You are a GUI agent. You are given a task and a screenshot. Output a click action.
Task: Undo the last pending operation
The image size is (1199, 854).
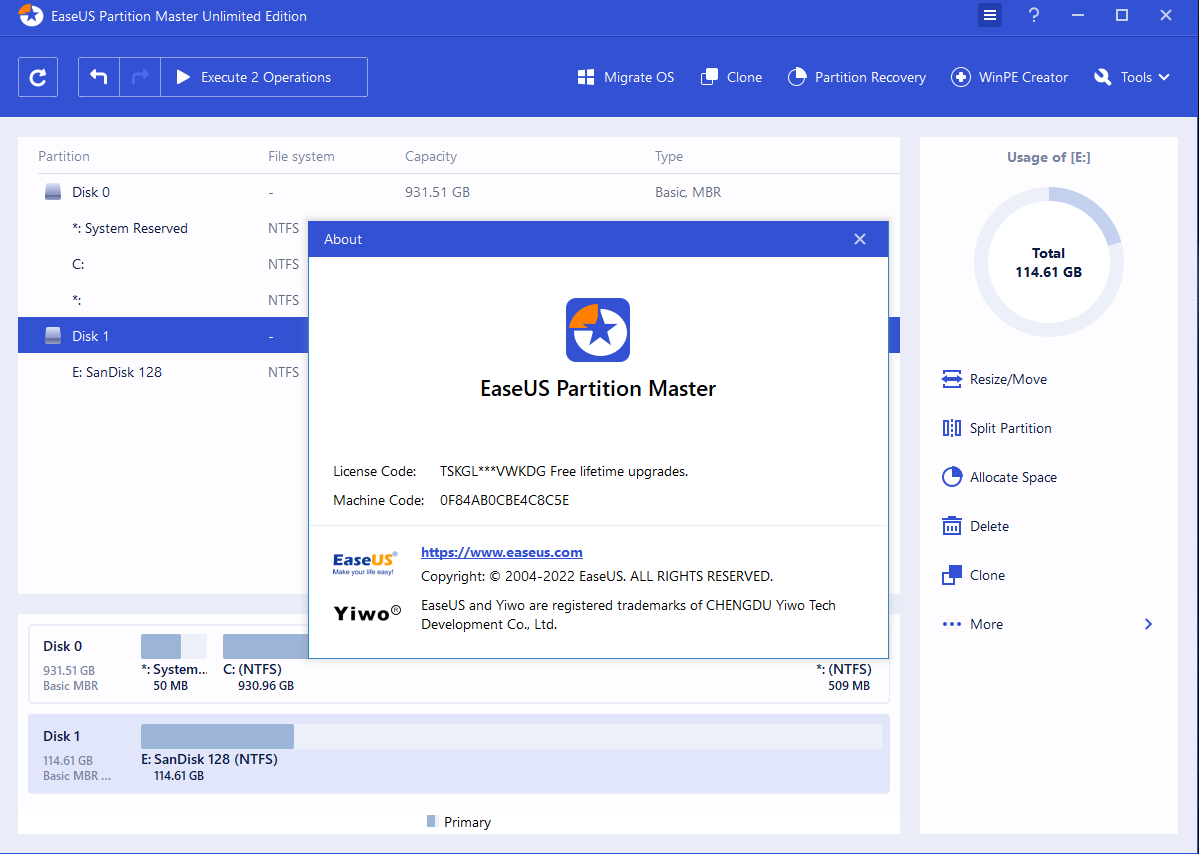tap(99, 77)
